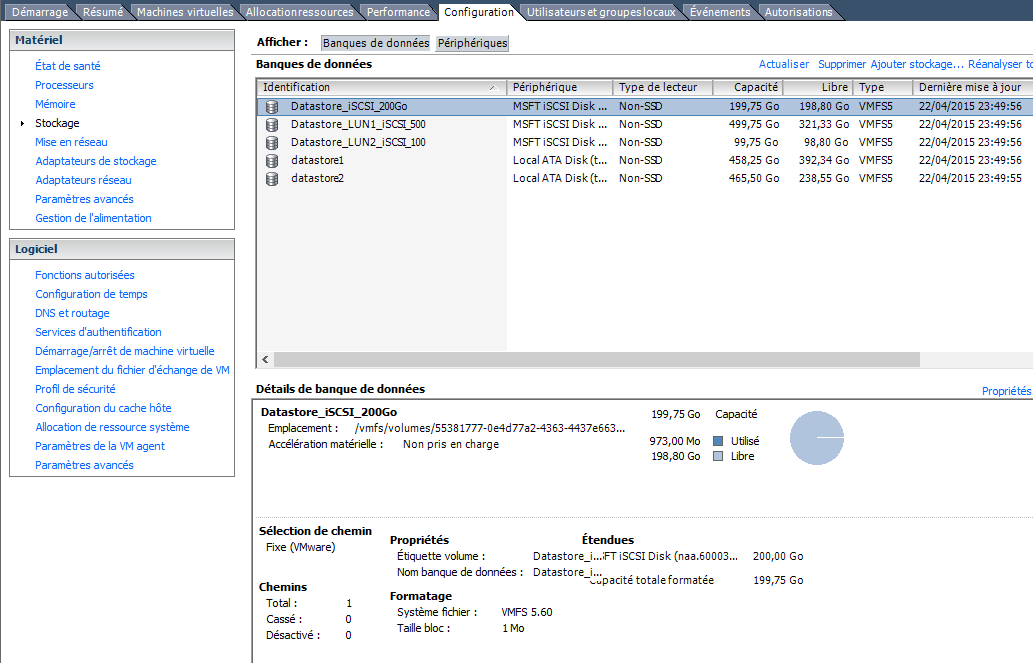Switch to the Résumé tab
1033x663 pixels.
tap(102, 12)
